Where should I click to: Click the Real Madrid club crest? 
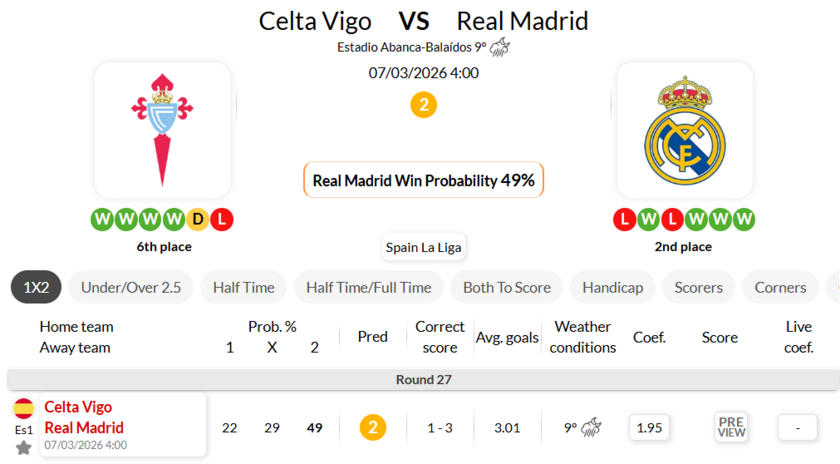685,129
